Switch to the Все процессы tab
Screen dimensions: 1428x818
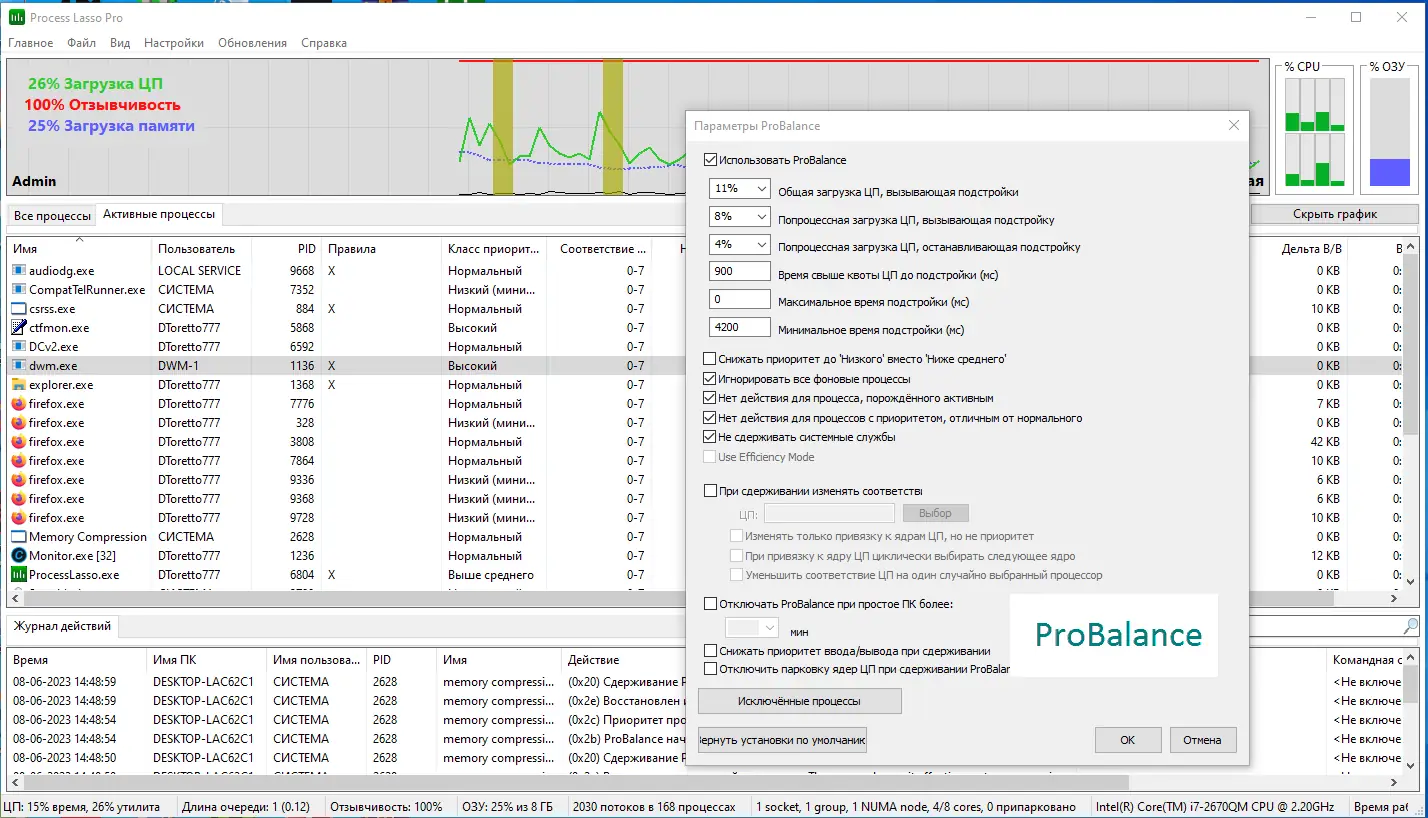[x=52, y=216]
